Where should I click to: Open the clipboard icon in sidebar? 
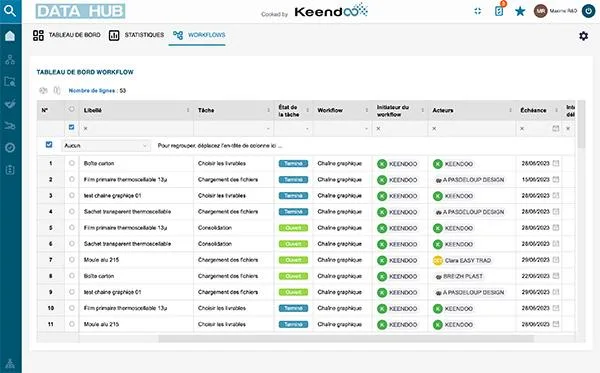[10, 170]
